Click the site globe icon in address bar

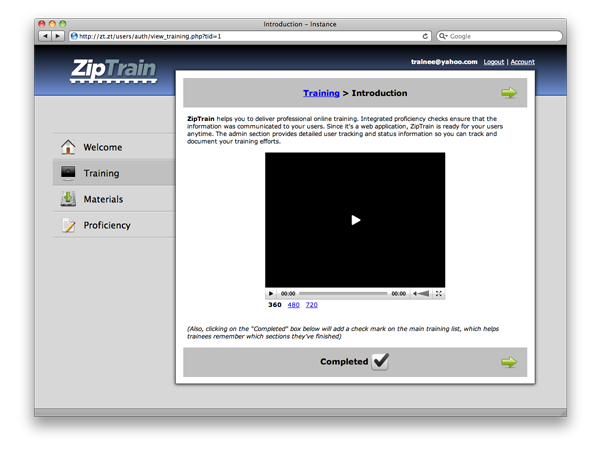[74, 36]
